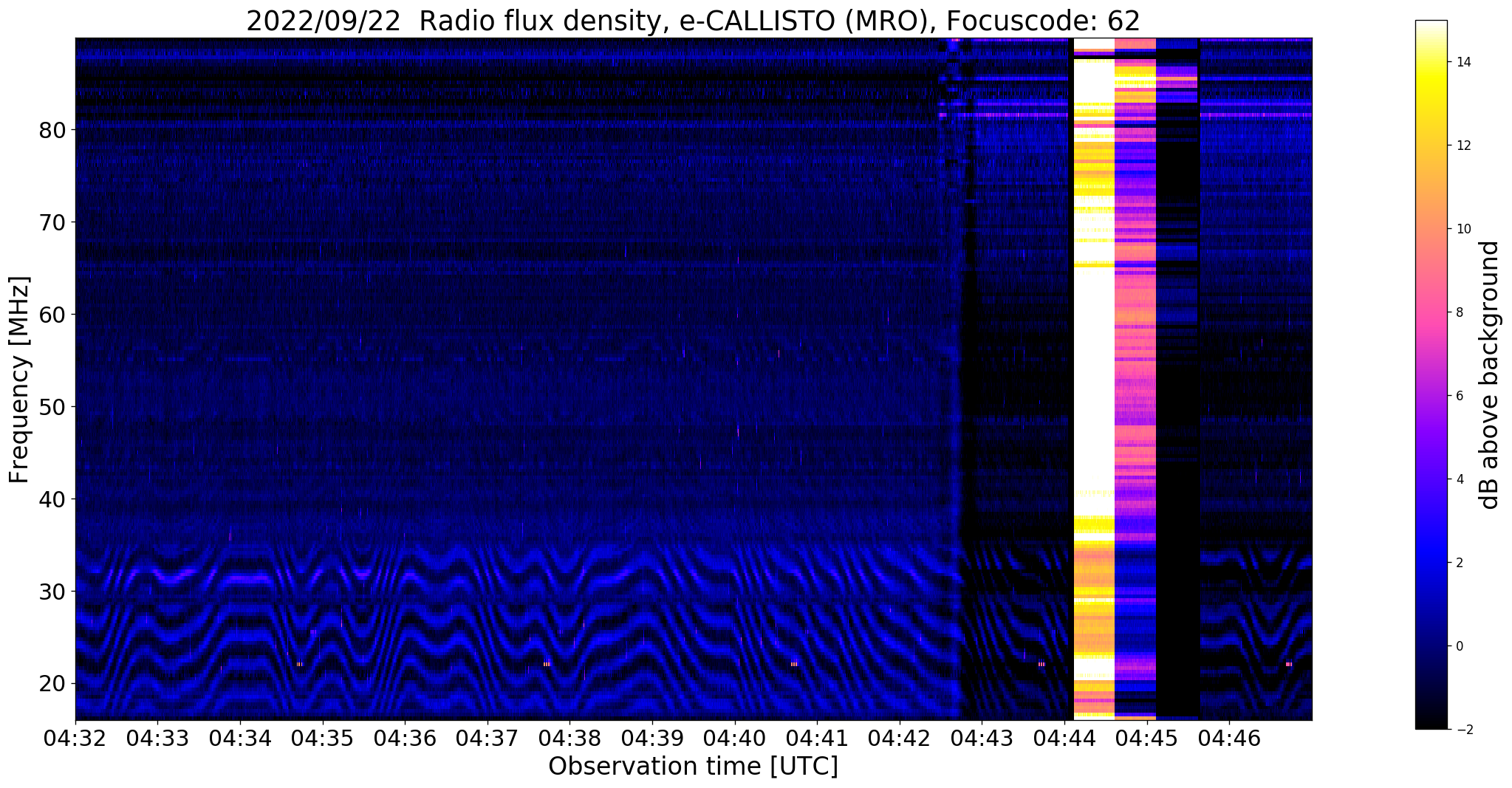Click the pink-orange burst column near 04:45
1512x788 pixels.
(1135, 379)
